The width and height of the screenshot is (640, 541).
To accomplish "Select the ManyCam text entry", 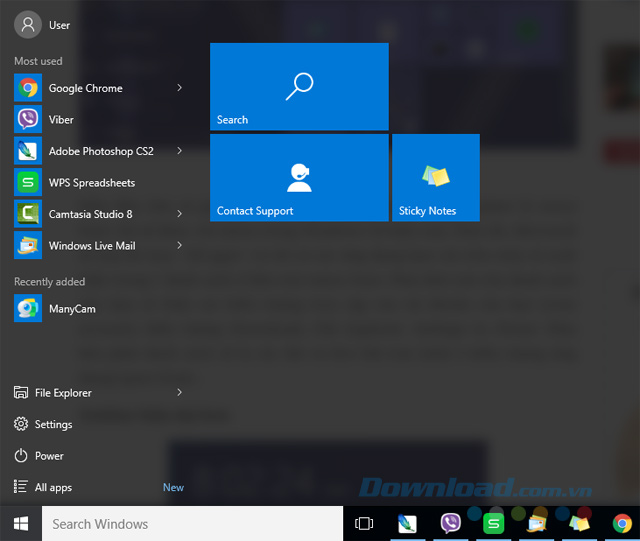I will [72, 309].
